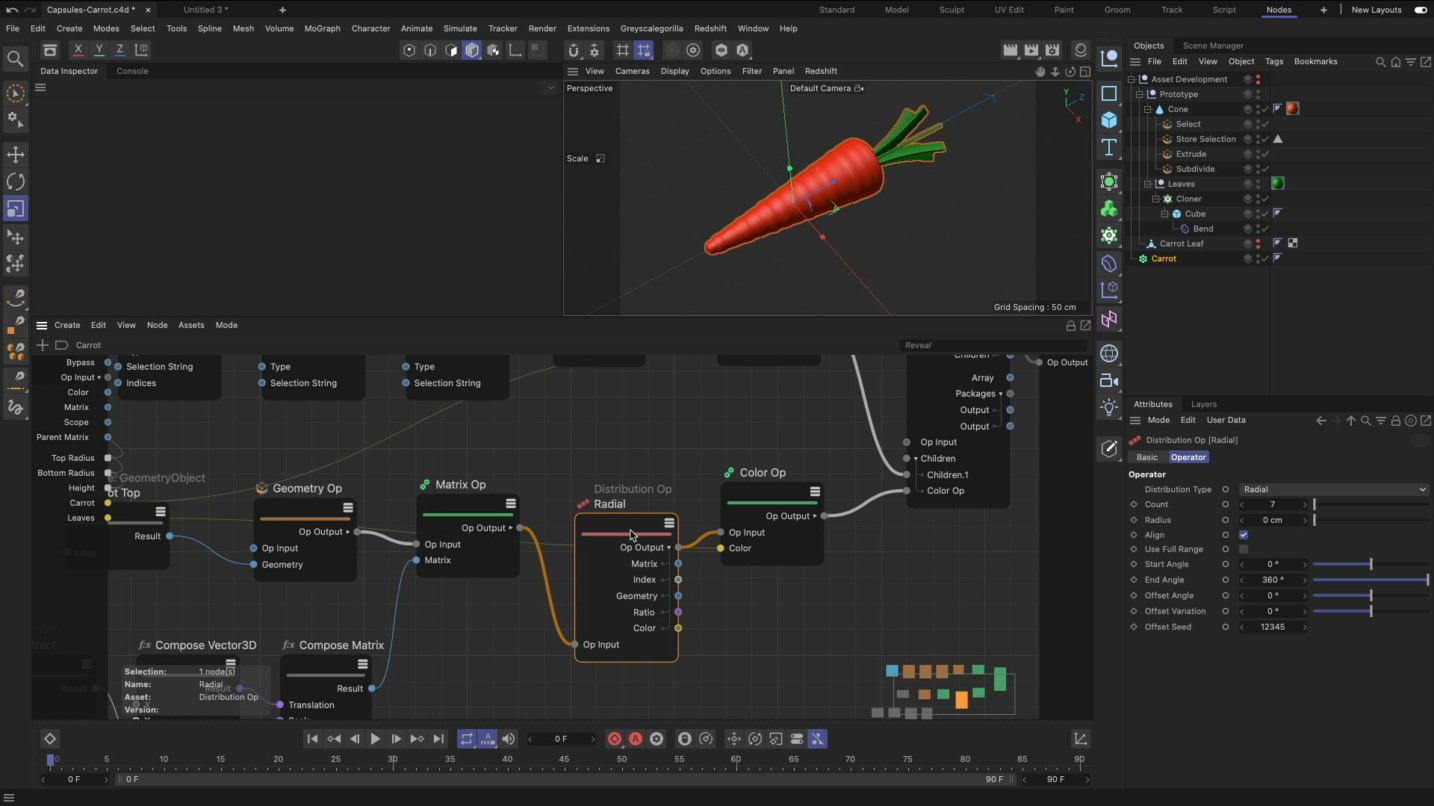Switch to the Layers tab
Viewport: 1434px width, 806px height.
[1204, 404]
